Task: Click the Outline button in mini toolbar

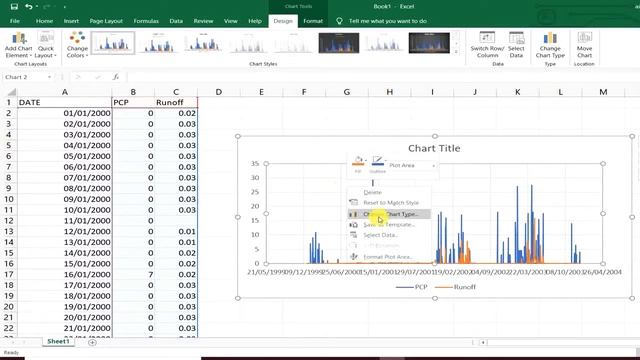Action: (x=378, y=164)
